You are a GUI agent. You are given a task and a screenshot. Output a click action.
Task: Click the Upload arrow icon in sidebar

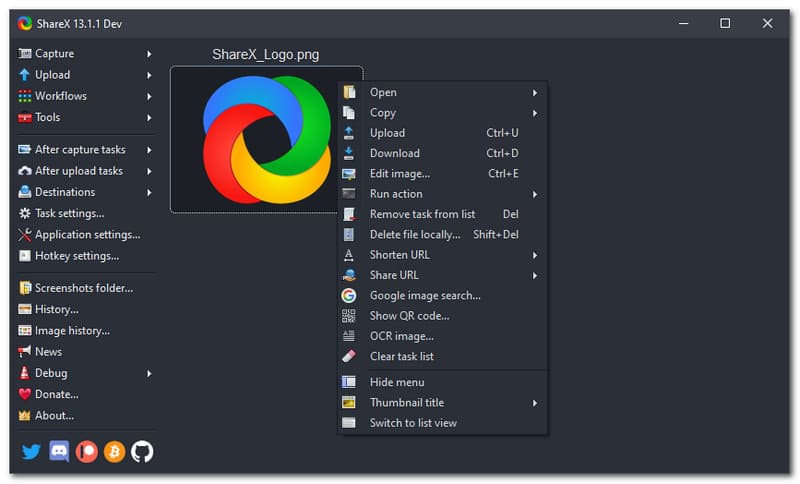click(24, 75)
